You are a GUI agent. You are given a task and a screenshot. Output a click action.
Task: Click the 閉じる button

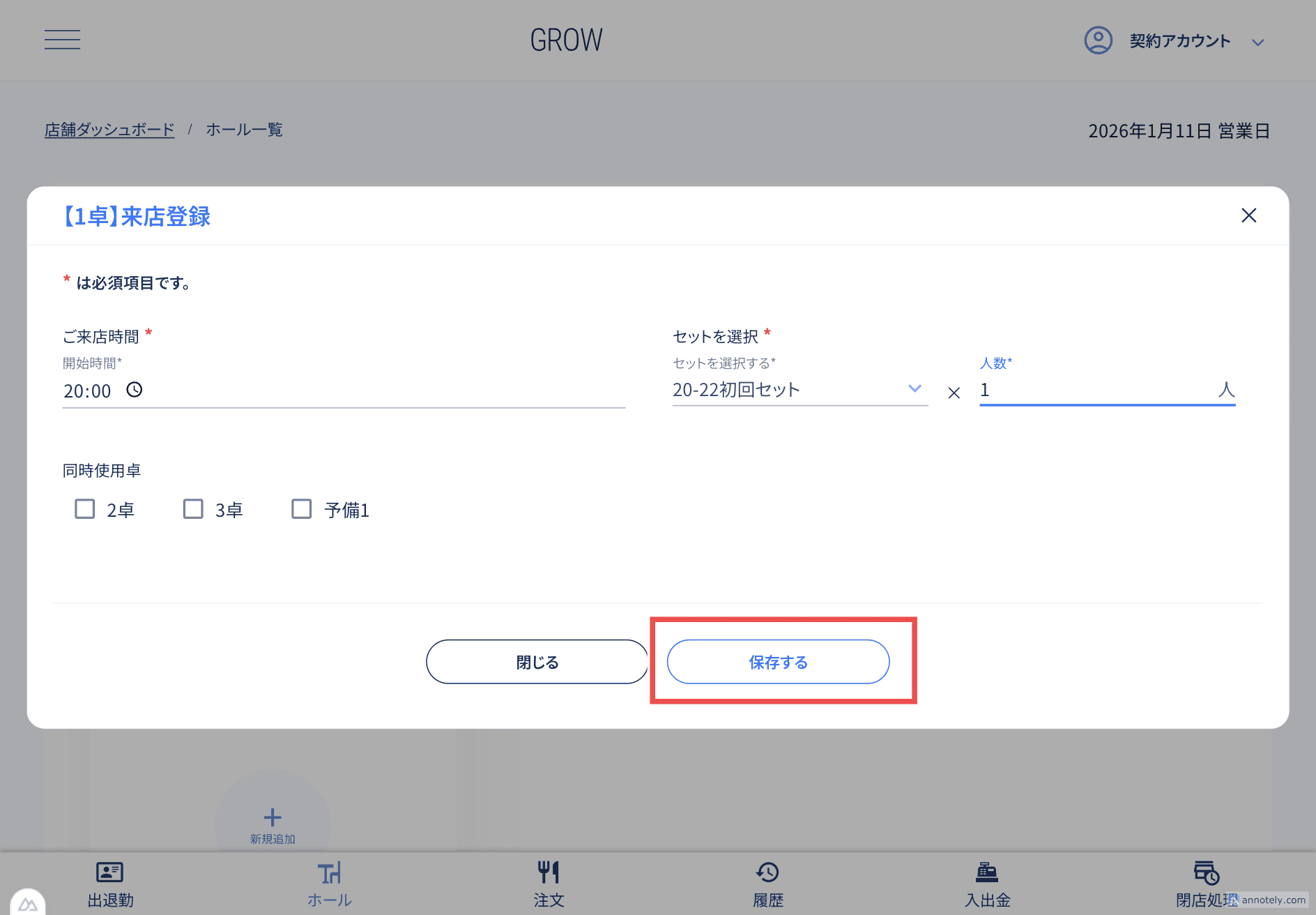tap(537, 662)
